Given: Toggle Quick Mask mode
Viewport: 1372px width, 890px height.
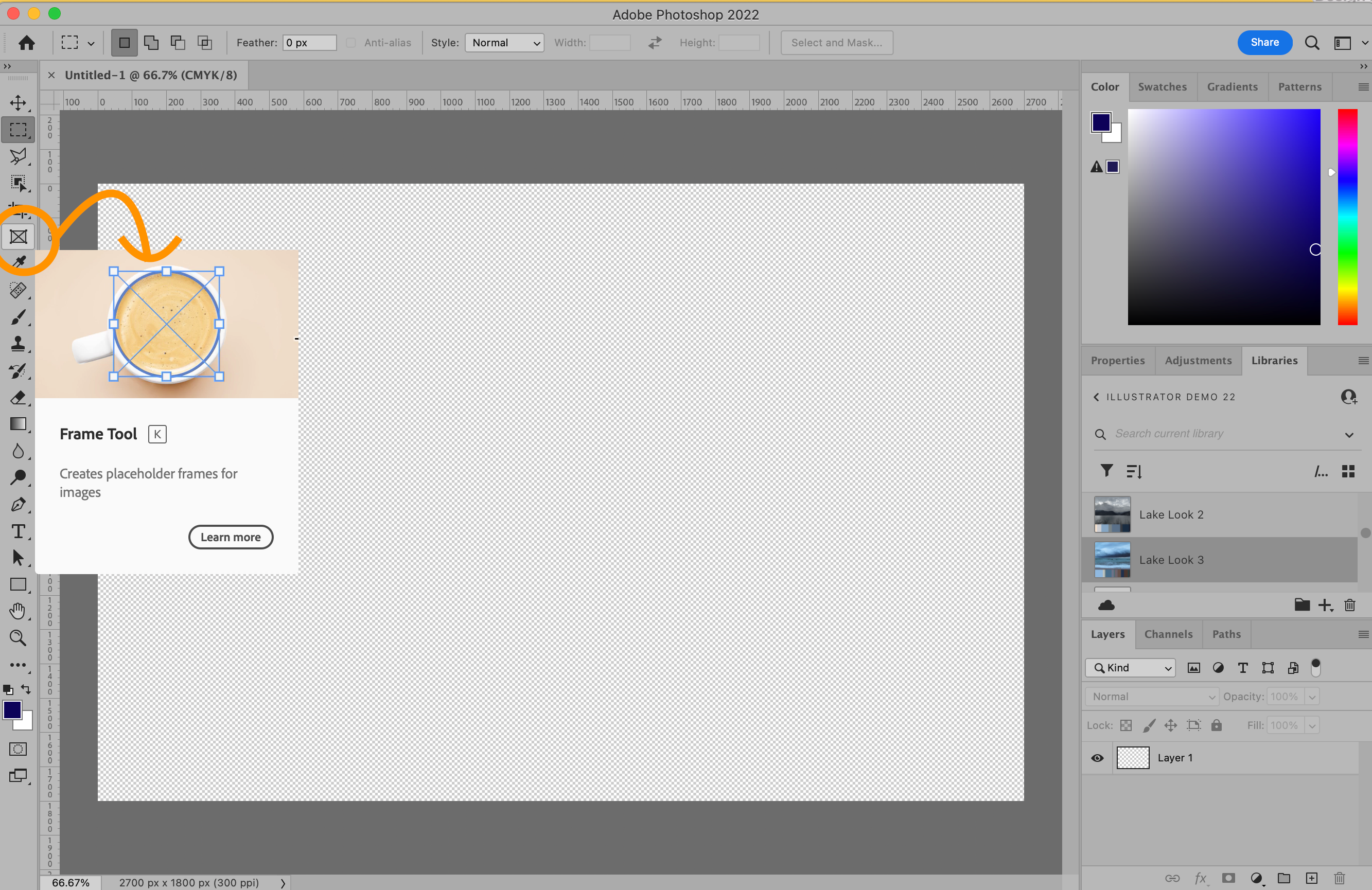Looking at the screenshot, I should tap(18, 749).
